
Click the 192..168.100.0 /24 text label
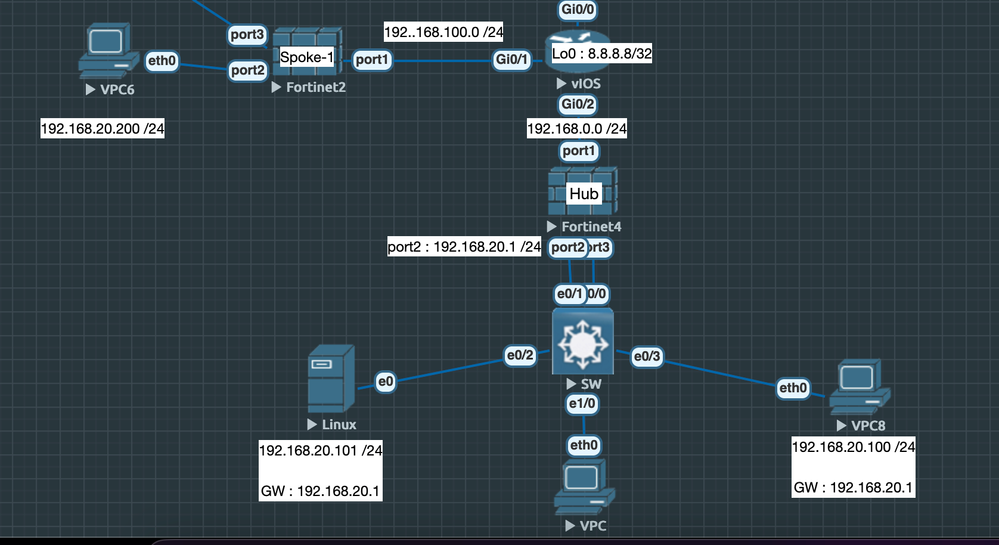pos(443,32)
